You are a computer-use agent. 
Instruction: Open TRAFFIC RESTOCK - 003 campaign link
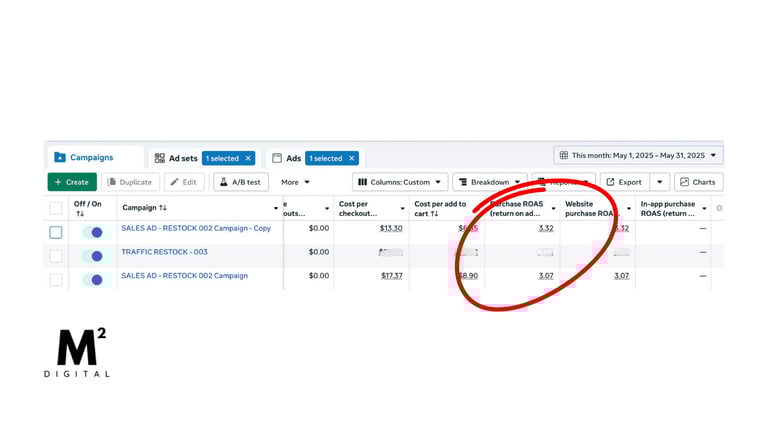pyautogui.click(x=165, y=252)
